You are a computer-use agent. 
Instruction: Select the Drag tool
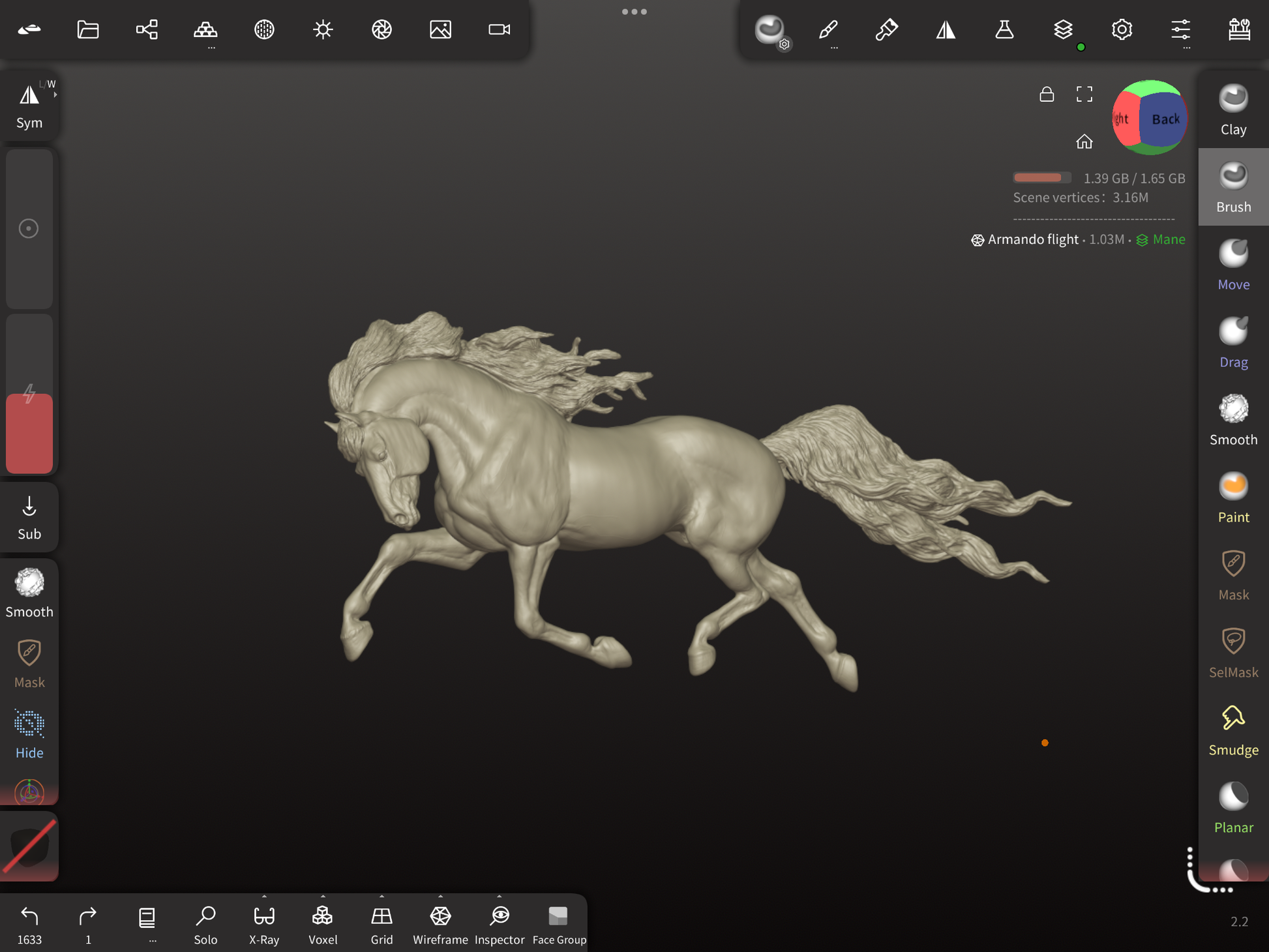(x=1232, y=342)
